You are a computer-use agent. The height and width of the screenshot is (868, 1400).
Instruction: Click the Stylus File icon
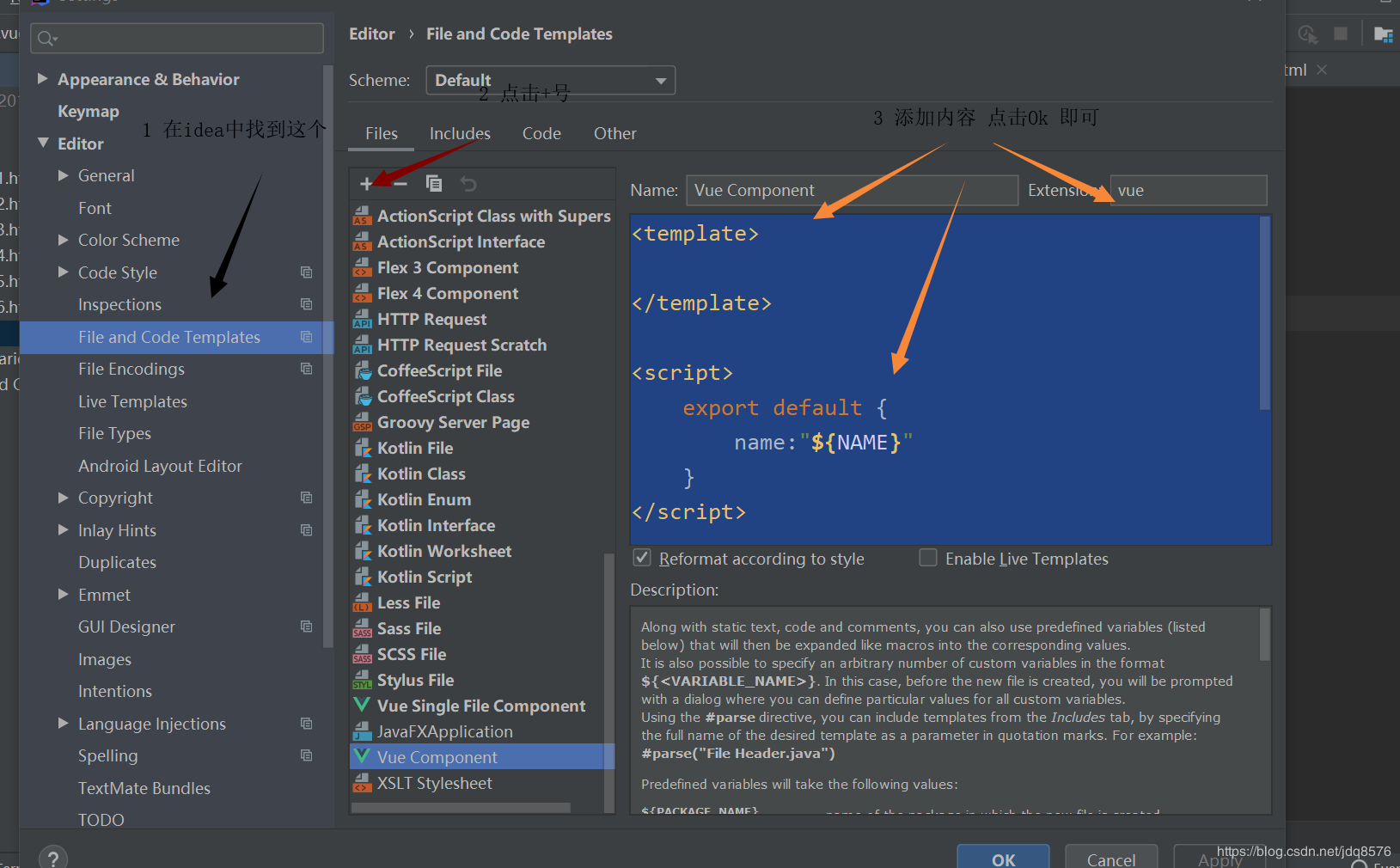click(362, 681)
